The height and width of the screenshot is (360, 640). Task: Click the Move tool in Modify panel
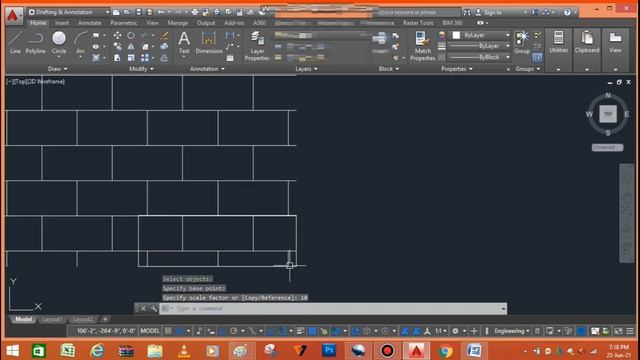(x=118, y=36)
